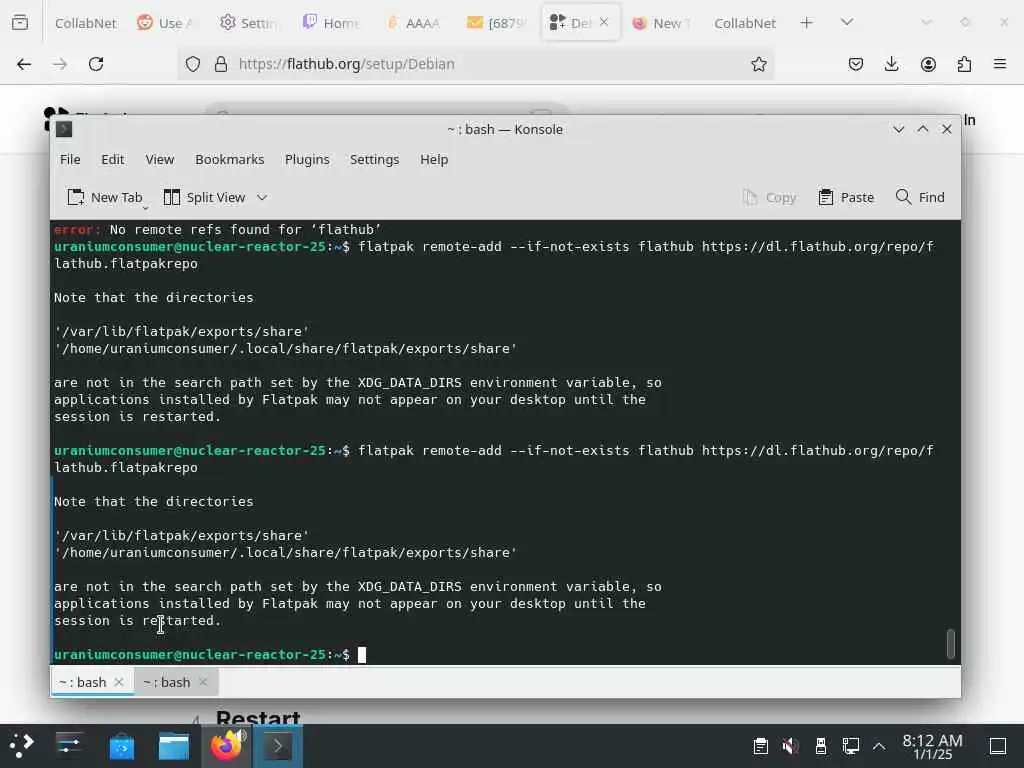Click the show desktop button
The image size is (1024, 768).
pyautogui.click(x=998, y=746)
